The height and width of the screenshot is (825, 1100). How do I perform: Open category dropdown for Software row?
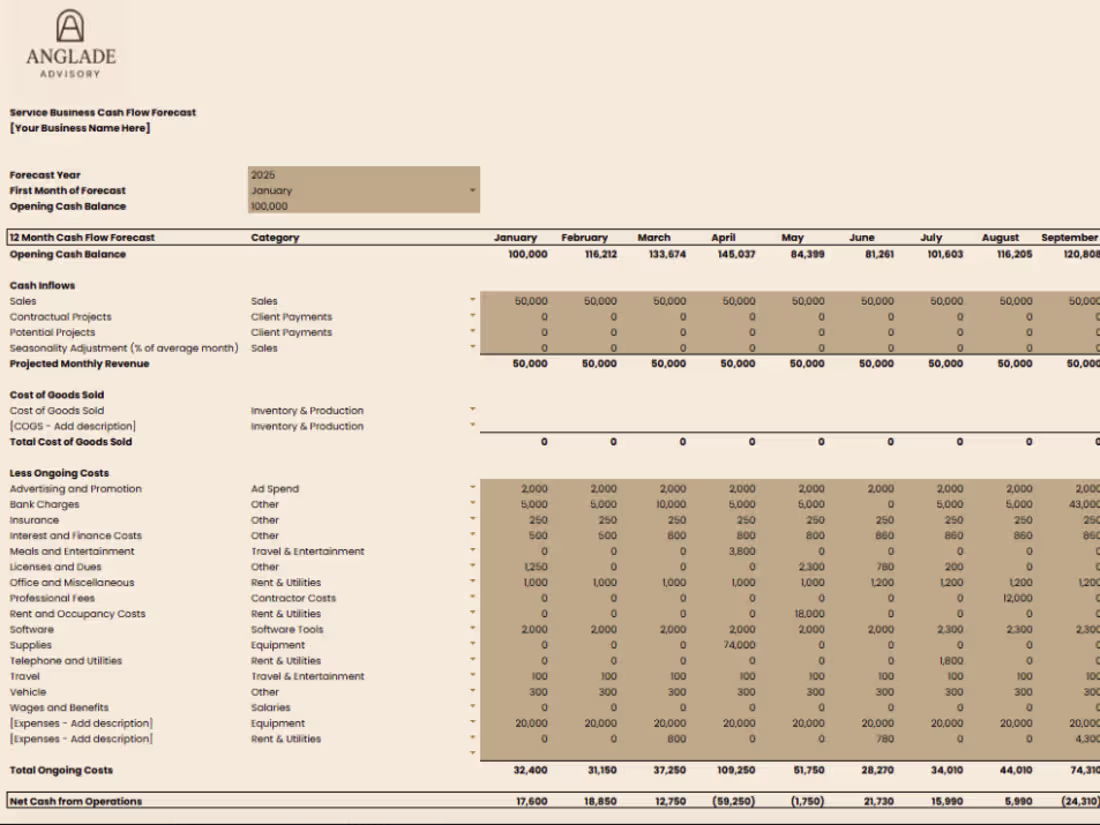pos(473,628)
